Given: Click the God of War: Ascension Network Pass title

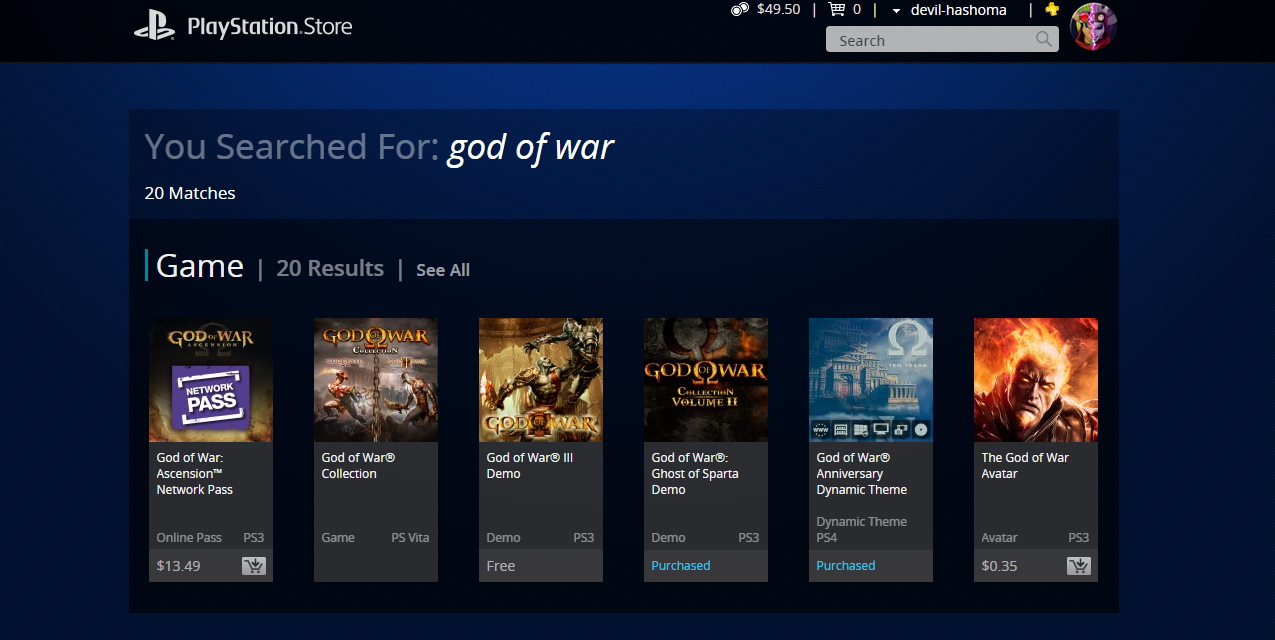Looking at the screenshot, I should (196, 474).
